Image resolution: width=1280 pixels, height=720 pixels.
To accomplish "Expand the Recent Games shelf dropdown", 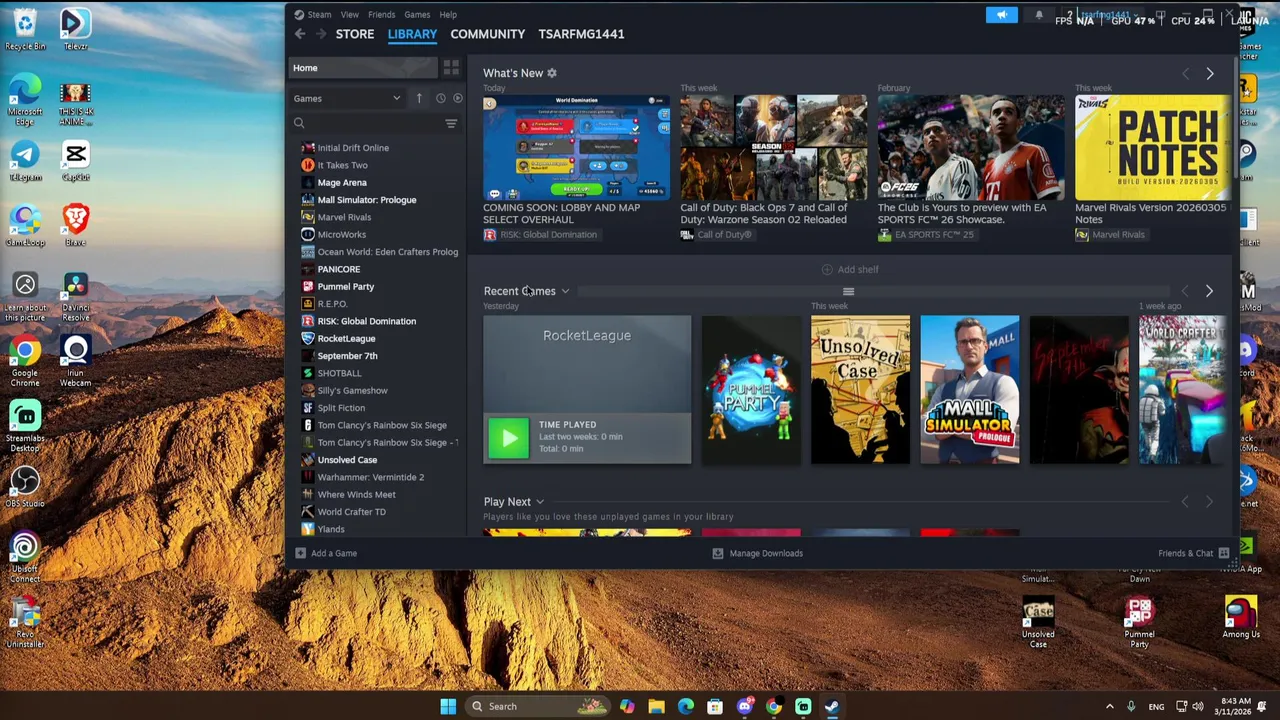I will click(565, 291).
